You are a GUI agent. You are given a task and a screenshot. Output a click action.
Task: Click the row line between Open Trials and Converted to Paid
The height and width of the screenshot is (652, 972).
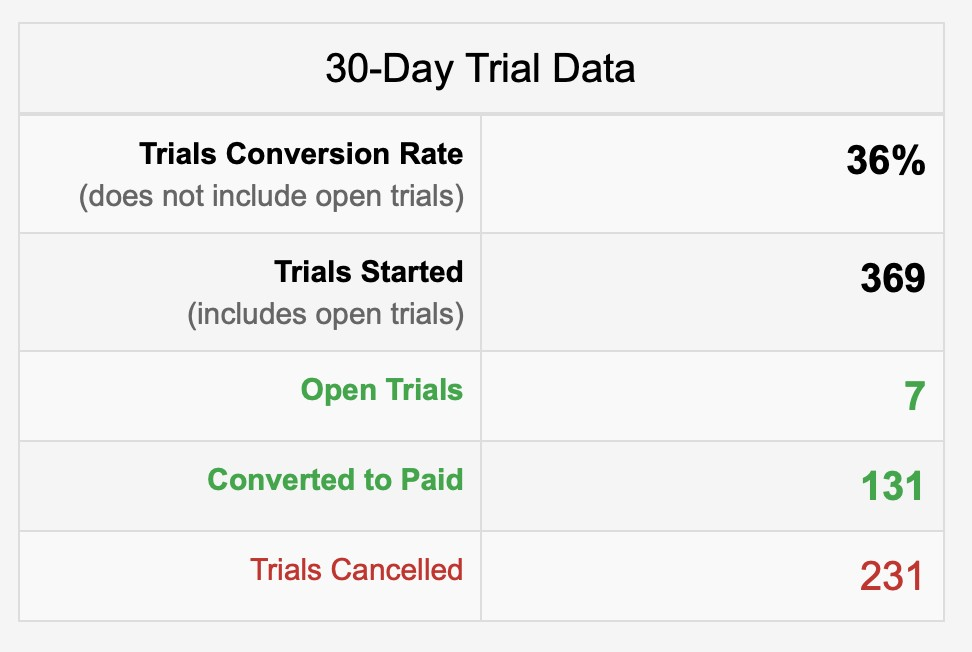tap(482, 441)
